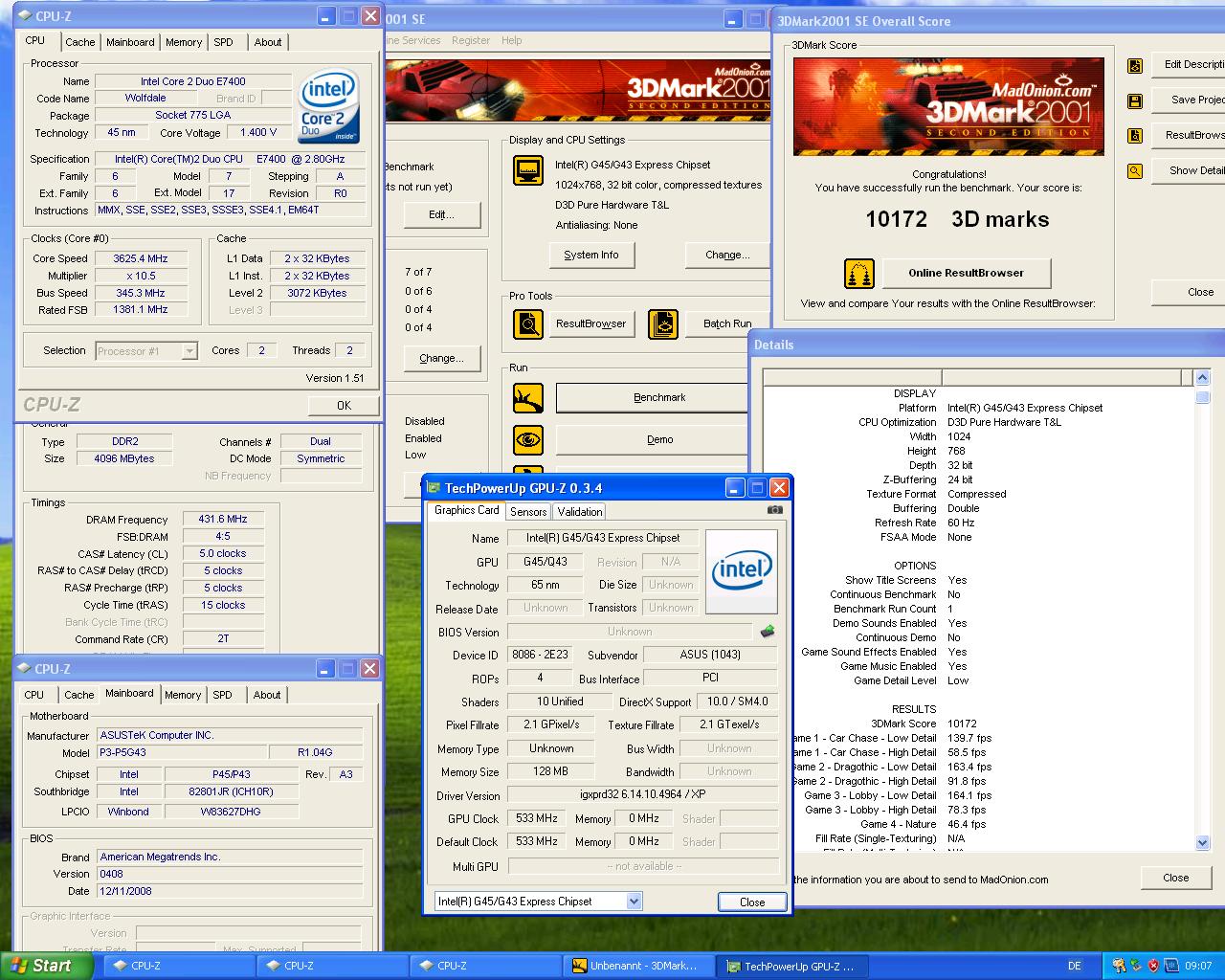Switch to the Sensors tab in GPU-Z
Image resolution: width=1225 pixels, height=980 pixels.
528,512
